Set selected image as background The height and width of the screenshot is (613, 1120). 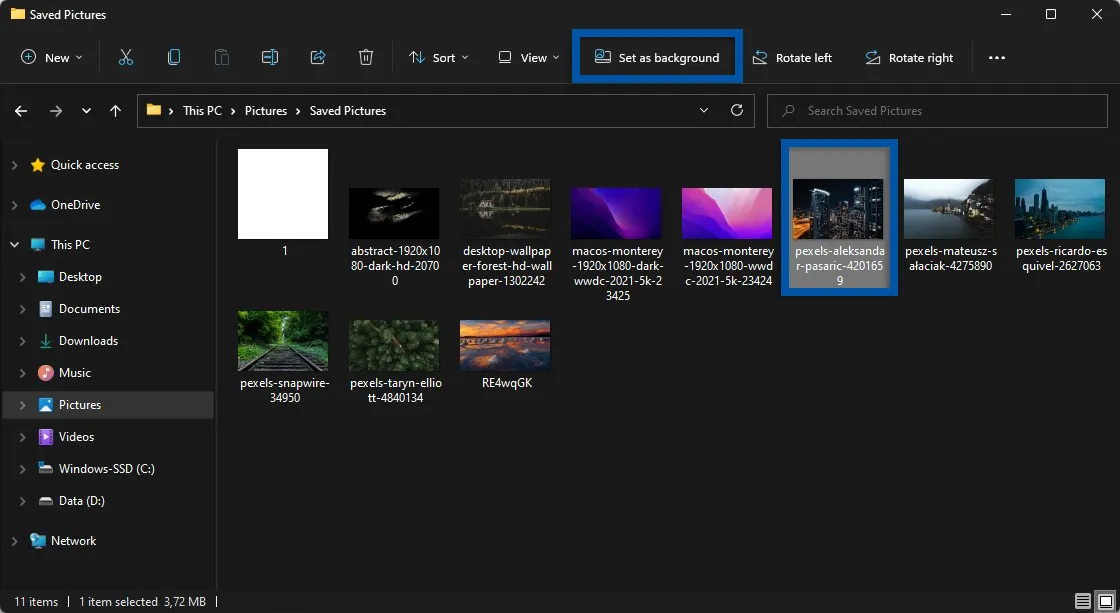click(x=656, y=57)
